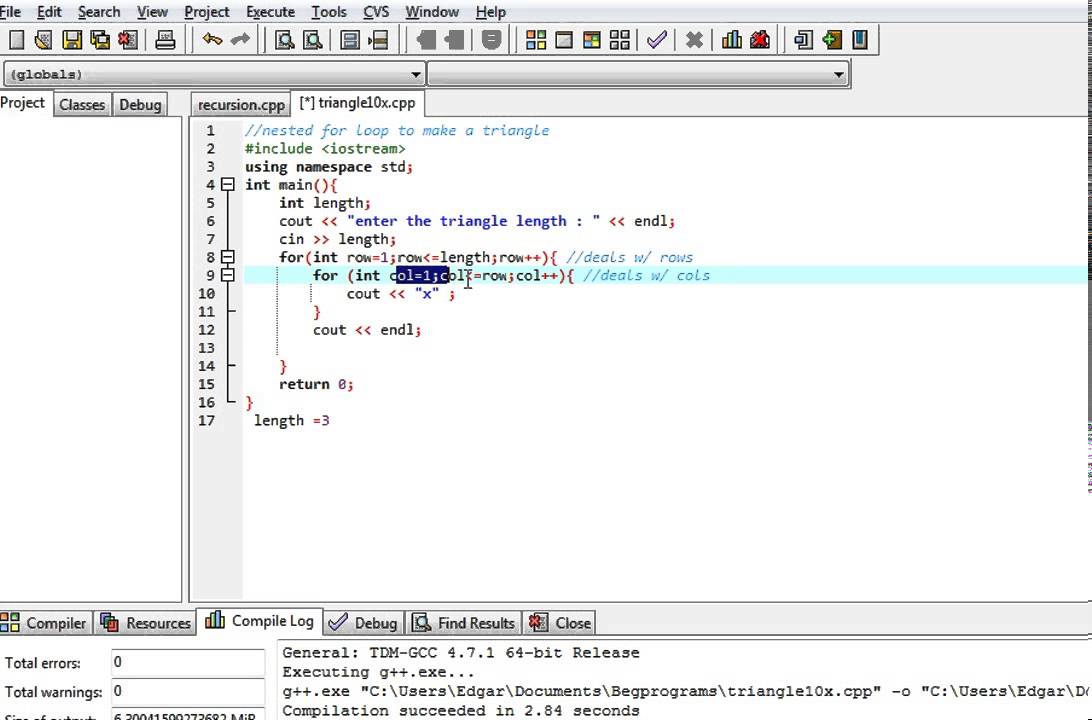Screen dimensions: 1092x720
Task: Click the Print icon in toolbar
Action: coord(166,40)
